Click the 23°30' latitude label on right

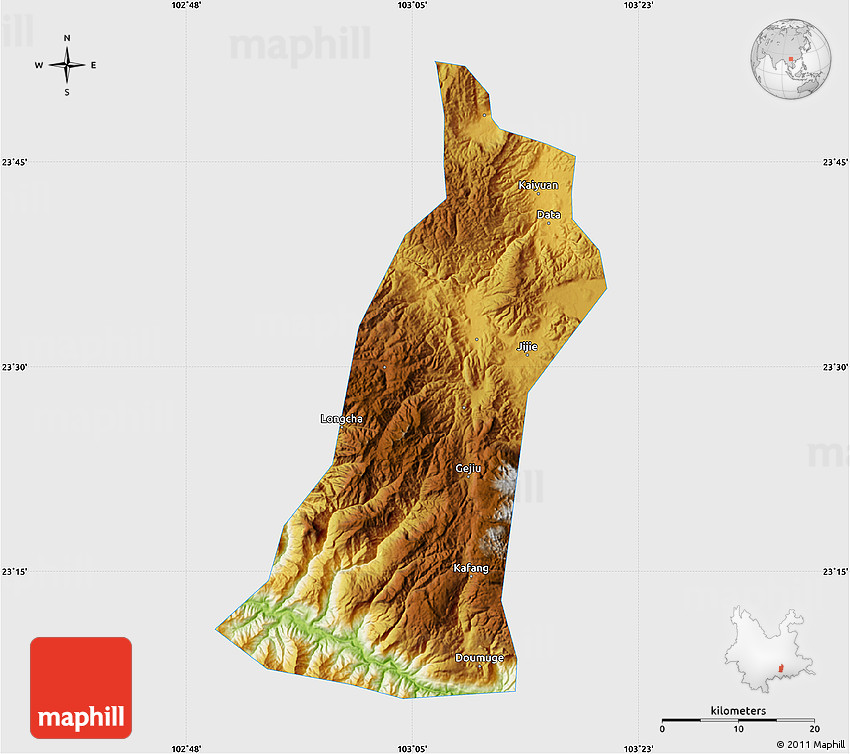click(x=835, y=367)
